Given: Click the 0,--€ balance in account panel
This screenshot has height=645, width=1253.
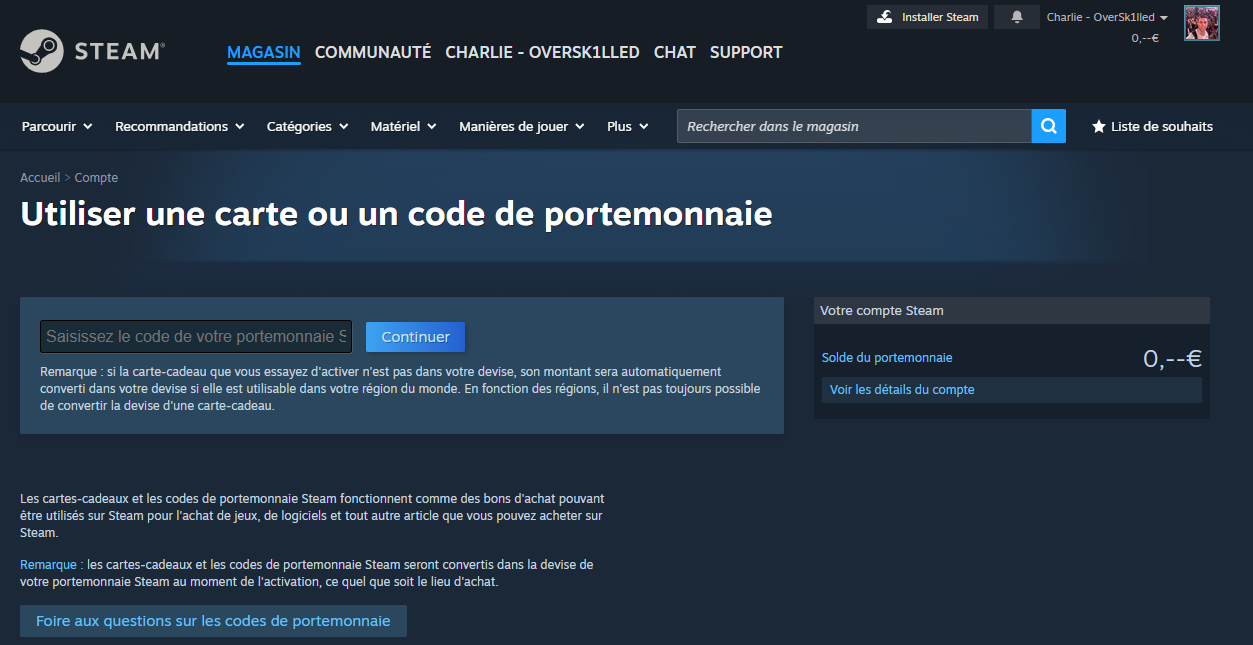Looking at the screenshot, I should click(x=1172, y=358).
